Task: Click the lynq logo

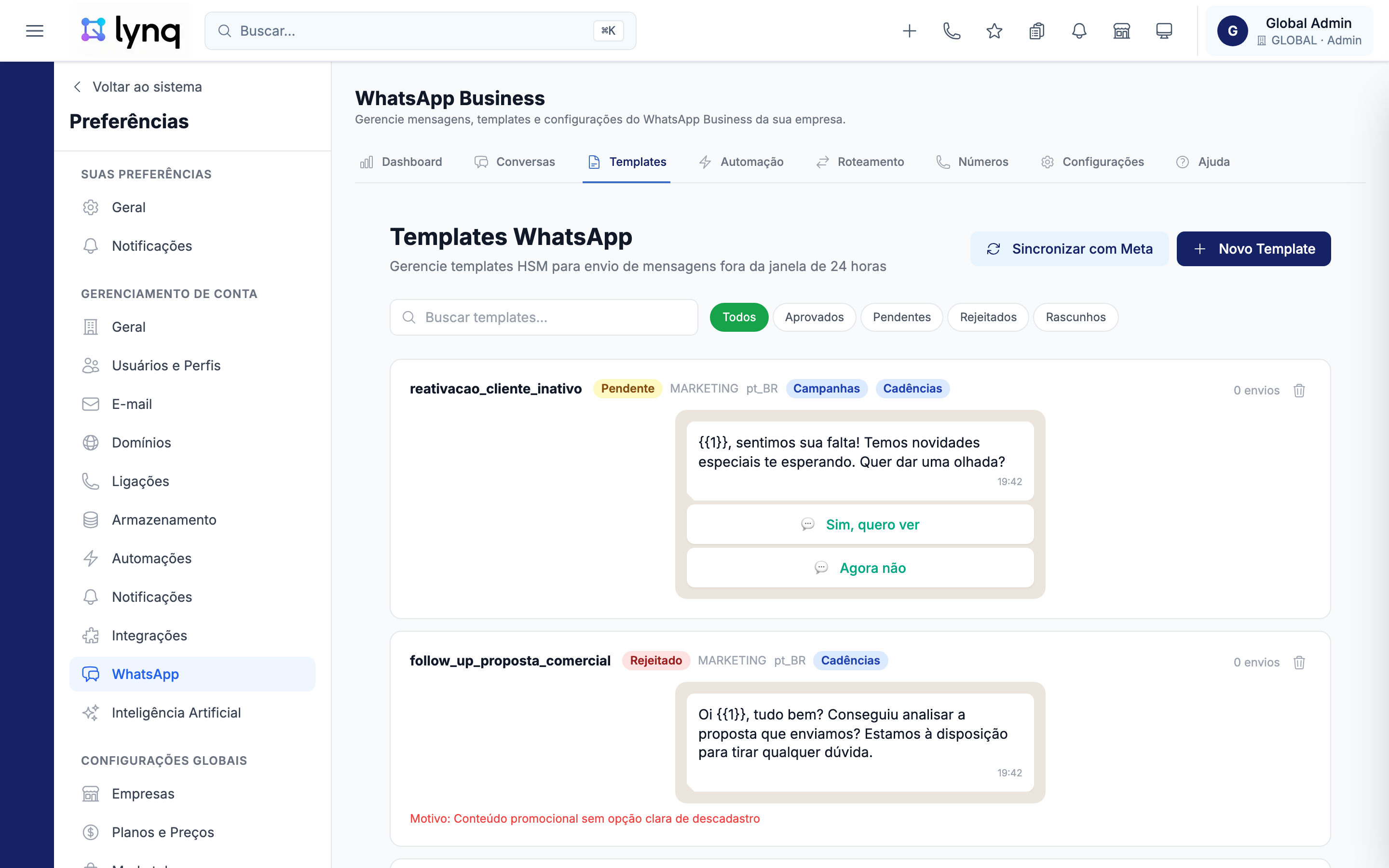Action: coord(131,31)
